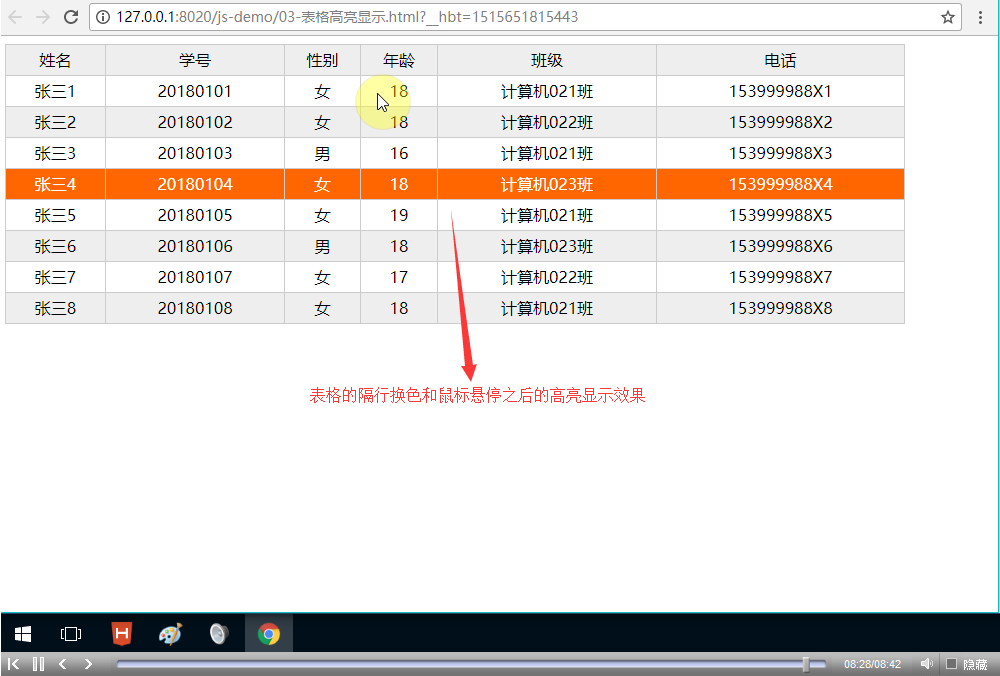1000x676 pixels.
Task: Switch to Chrome in the taskbar
Action: (x=268, y=634)
